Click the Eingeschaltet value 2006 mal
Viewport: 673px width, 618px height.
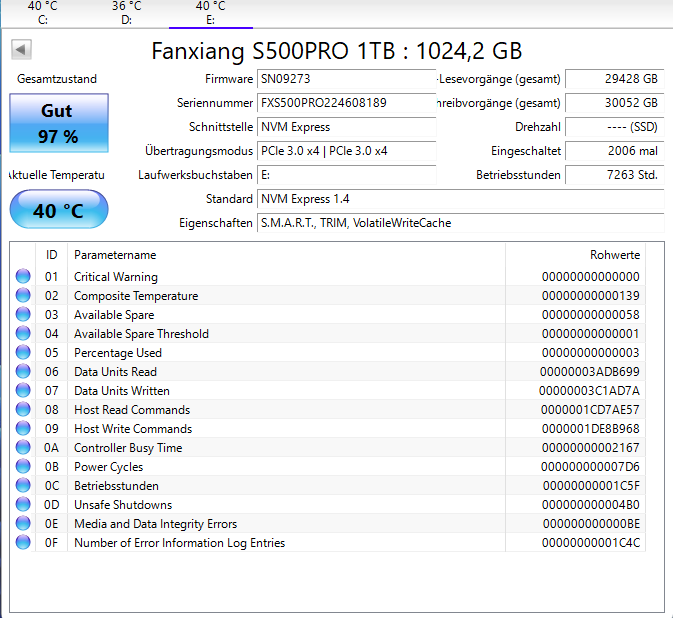(x=615, y=151)
